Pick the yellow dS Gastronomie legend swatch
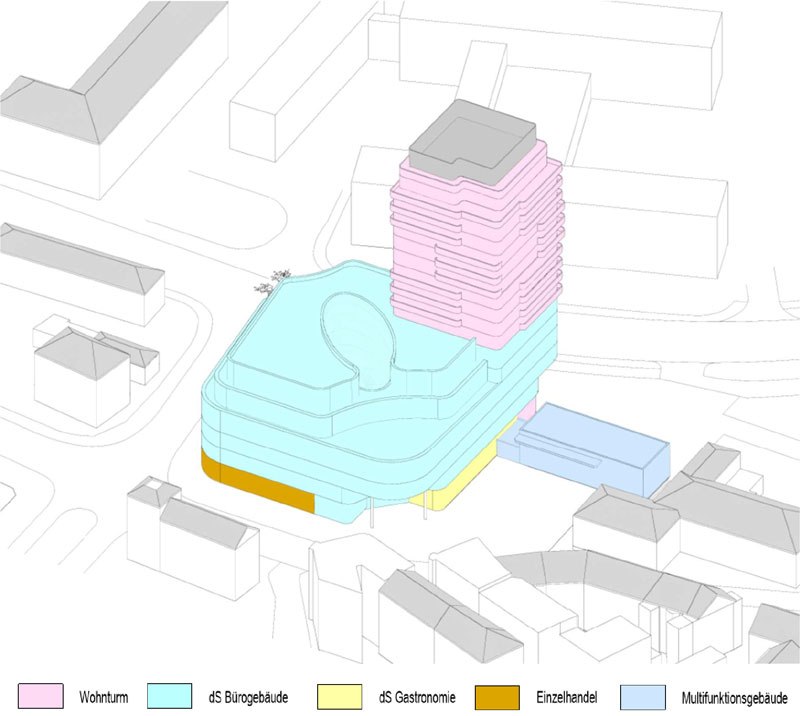Viewport: 800px width, 716px height. pos(341,695)
